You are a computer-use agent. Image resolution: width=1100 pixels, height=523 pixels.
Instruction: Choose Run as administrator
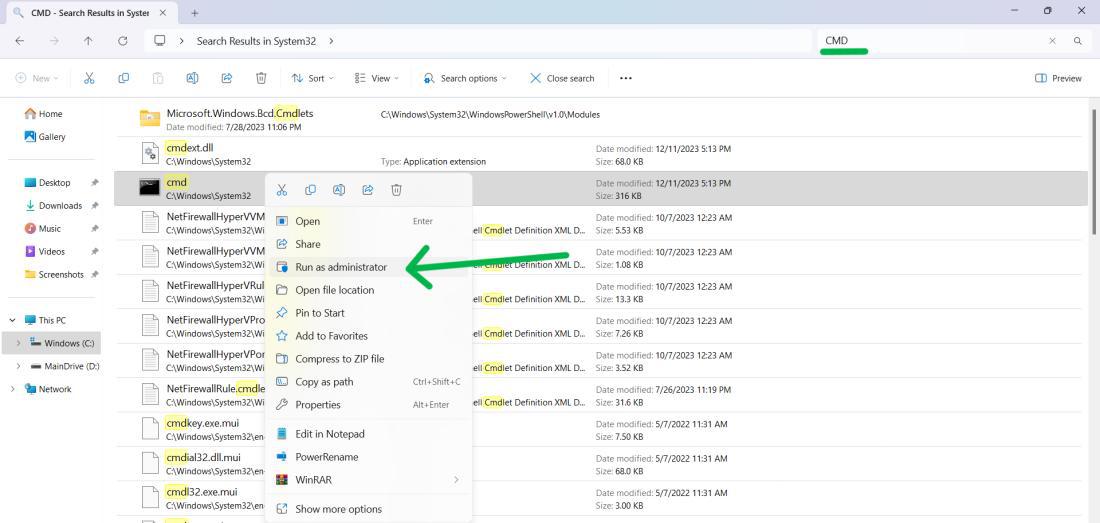tap(368, 267)
